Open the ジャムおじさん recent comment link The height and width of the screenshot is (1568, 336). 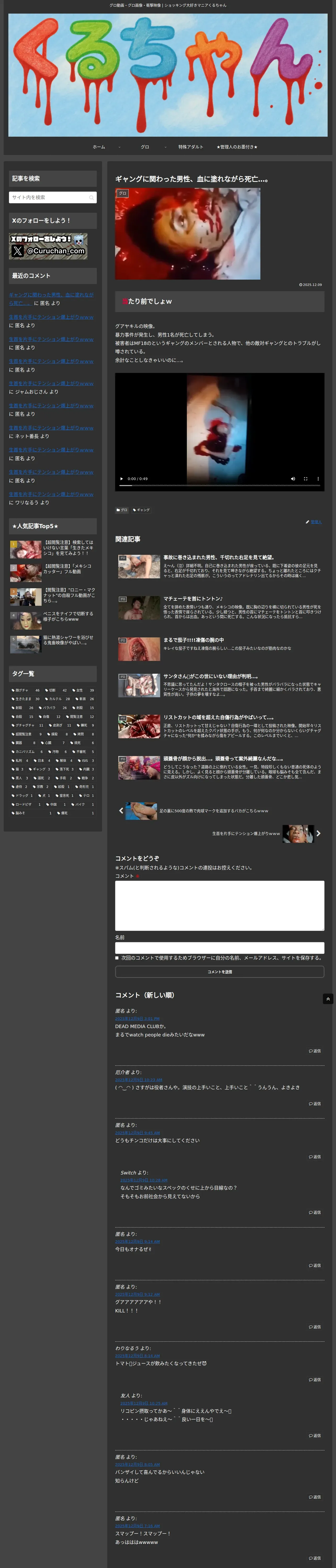[x=51, y=383]
